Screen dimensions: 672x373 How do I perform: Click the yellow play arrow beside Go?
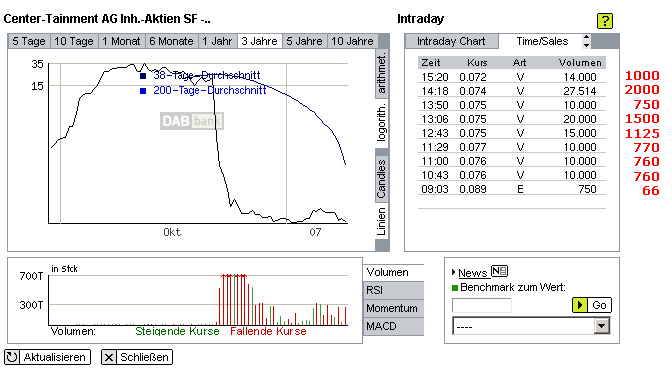point(580,305)
